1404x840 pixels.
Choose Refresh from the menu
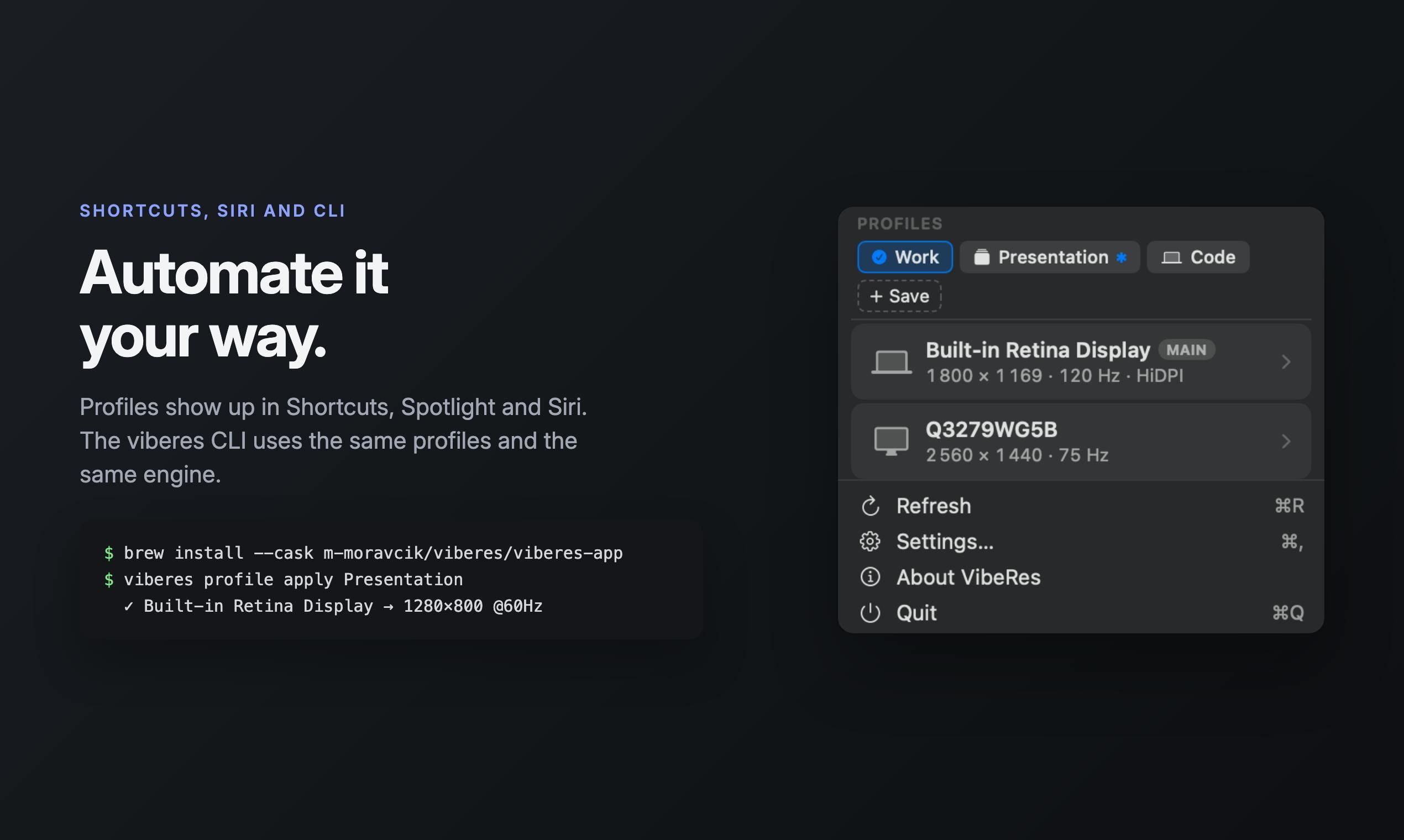pyautogui.click(x=1081, y=506)
